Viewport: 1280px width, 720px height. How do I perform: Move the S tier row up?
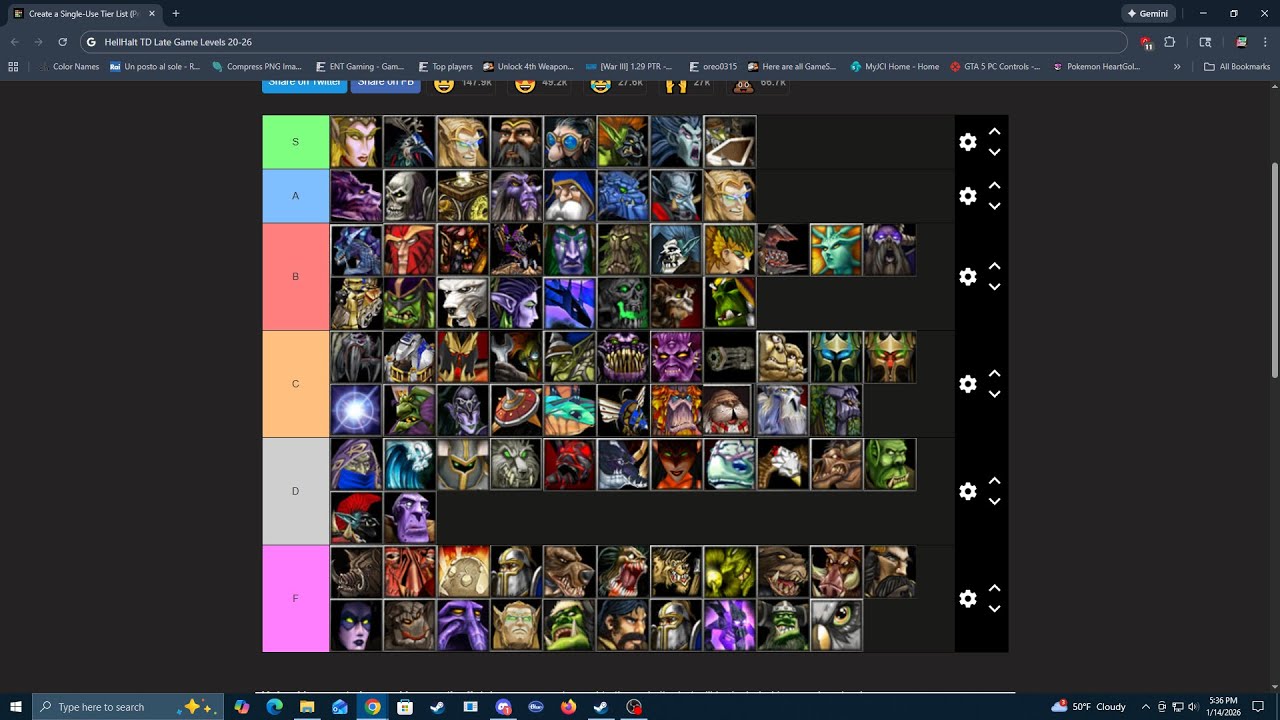(x=994, y=132)
